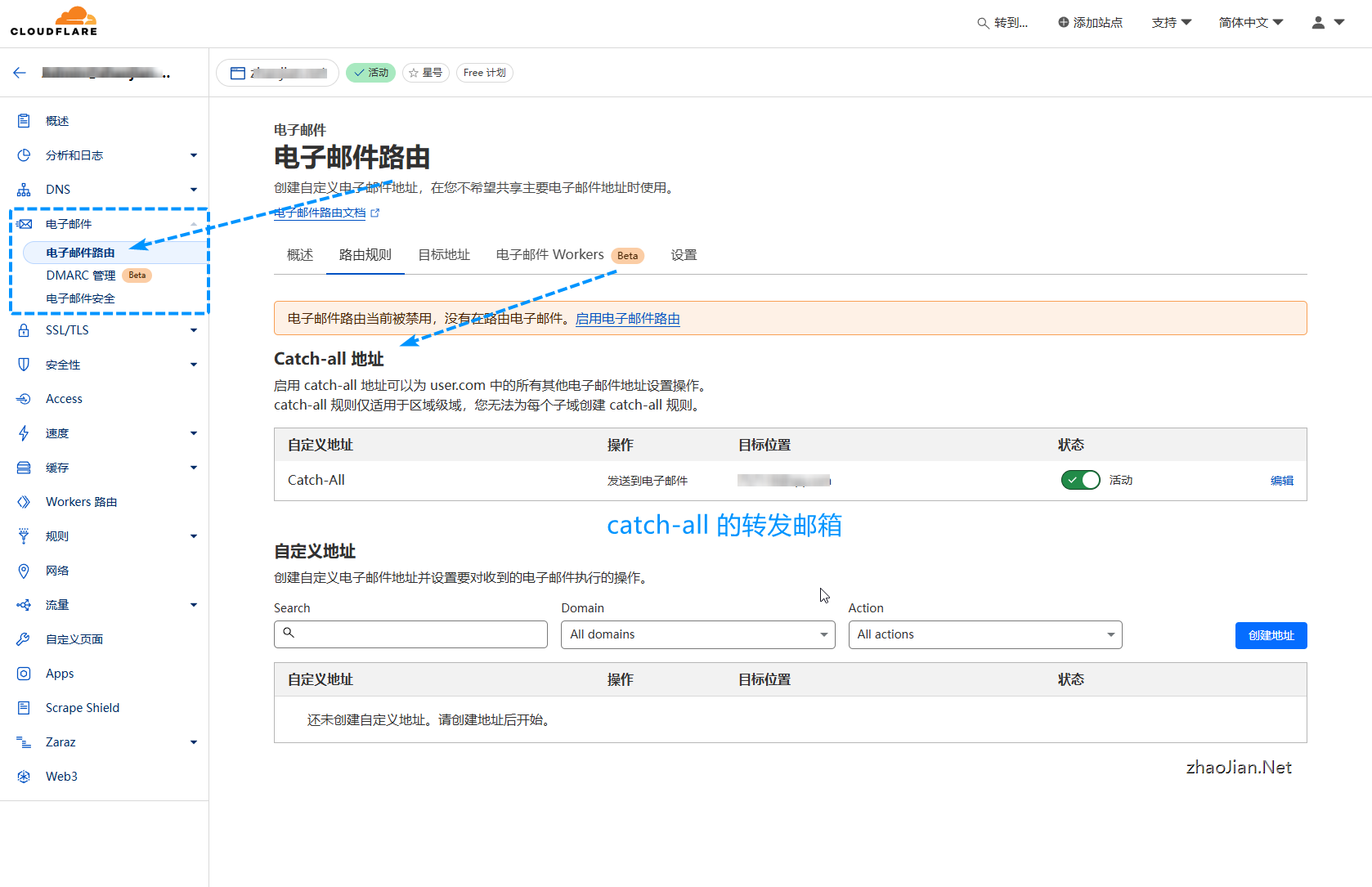This screenshot has height=887, width=1372.
Task: Open the DNS section via its sidebar icon
Action: pos(24,189)
